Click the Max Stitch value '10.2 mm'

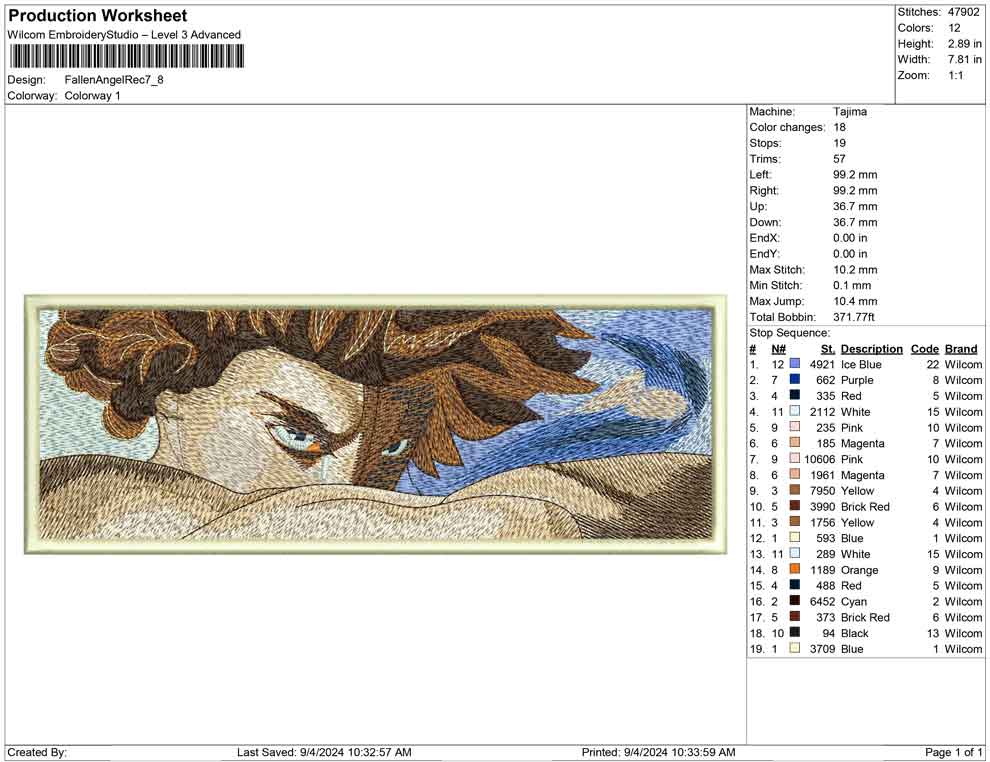(x=855, y=270)
